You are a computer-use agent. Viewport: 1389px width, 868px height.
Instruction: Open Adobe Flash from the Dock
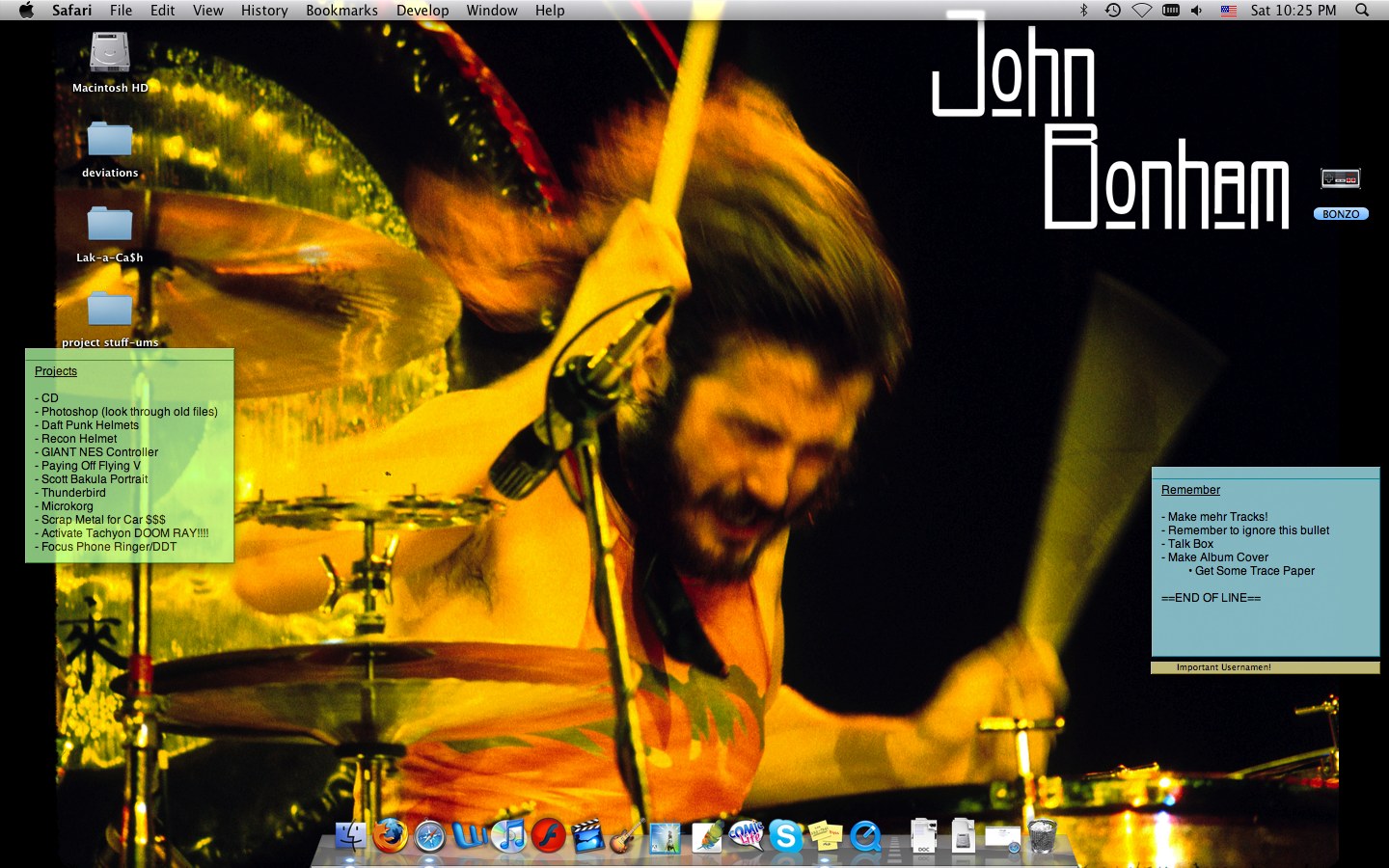click(x=549, y=836)
